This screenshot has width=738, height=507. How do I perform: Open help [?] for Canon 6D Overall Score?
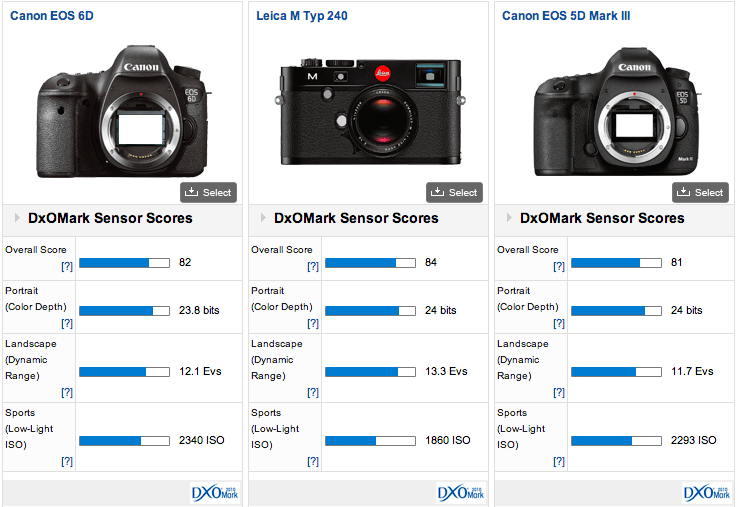66,267
